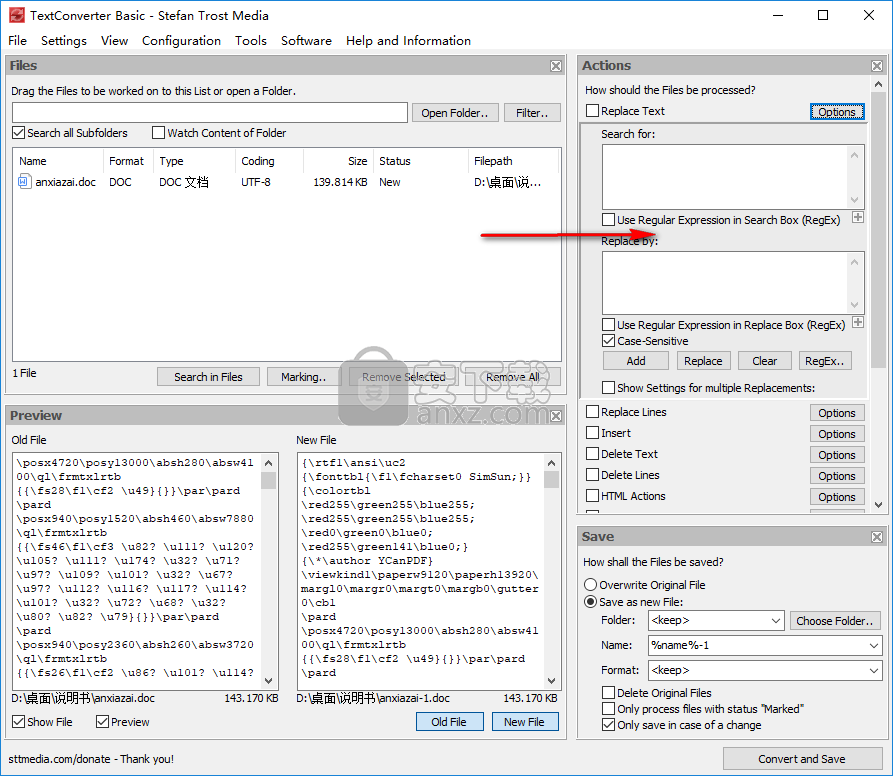The width and height of the screenshot is (893, 776).
Task: Click Convert and Save button
Action: click(802, 759)
